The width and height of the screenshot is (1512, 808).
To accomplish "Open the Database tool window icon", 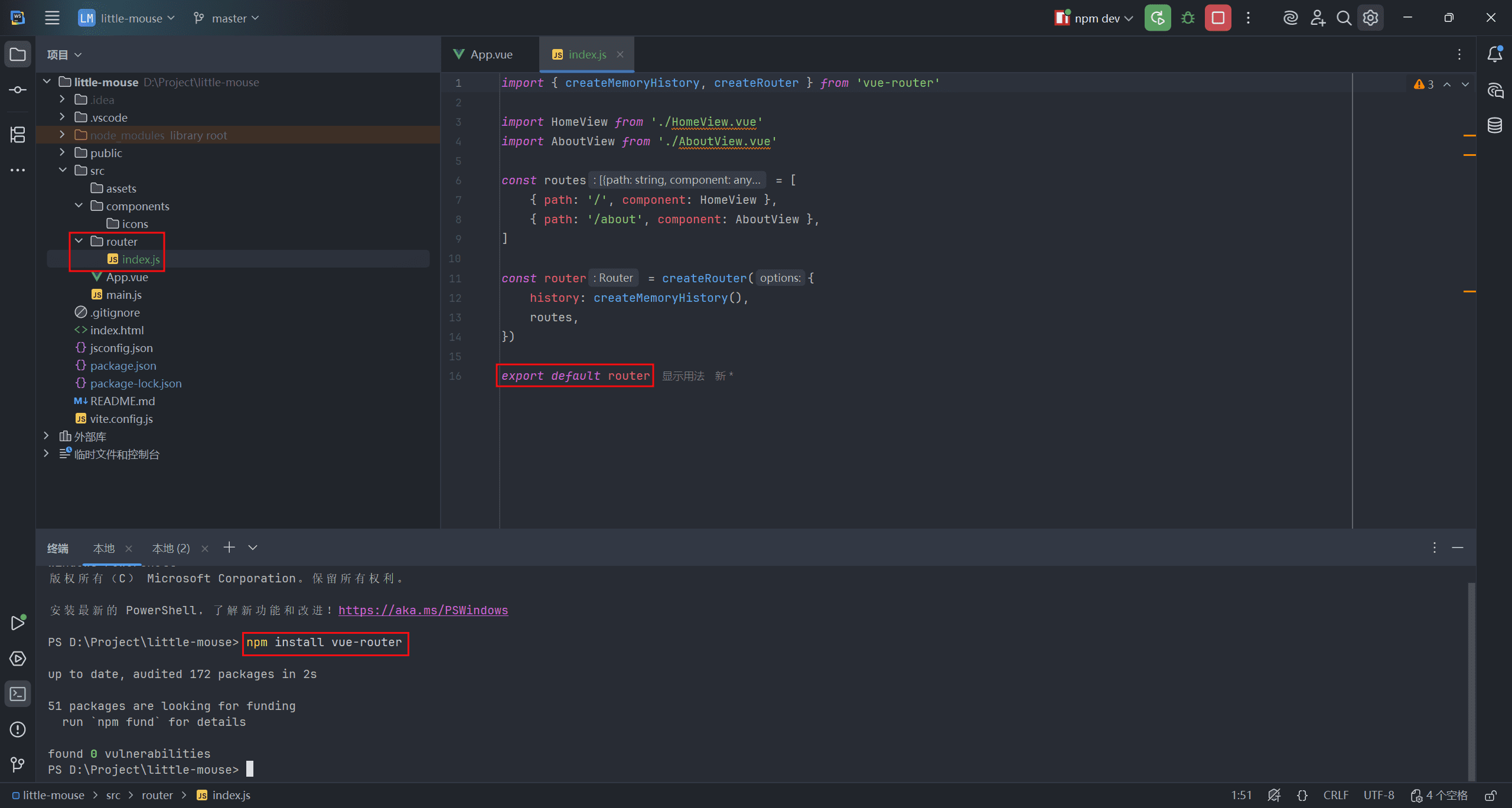I will (x=1495, y=125).
